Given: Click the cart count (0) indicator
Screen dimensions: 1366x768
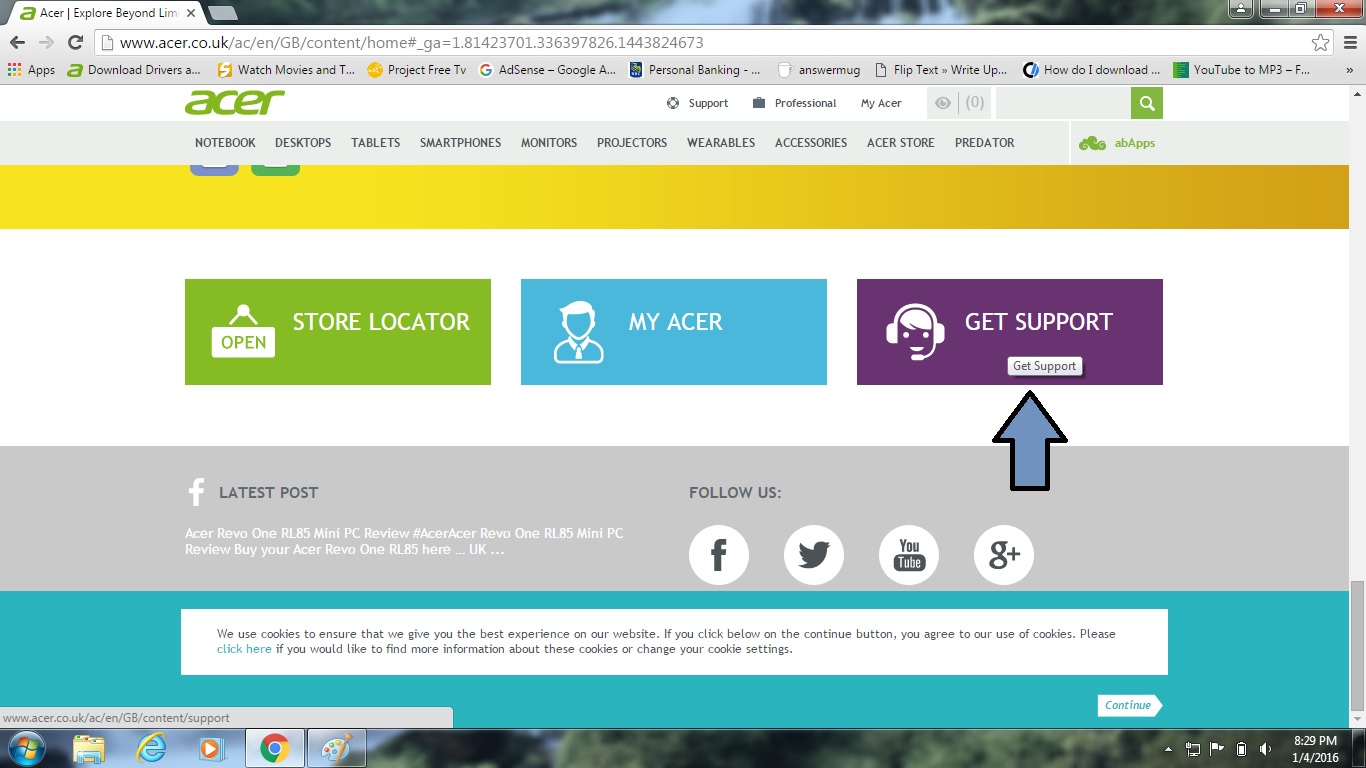Looking at the screenshot, I should point(974,103).
